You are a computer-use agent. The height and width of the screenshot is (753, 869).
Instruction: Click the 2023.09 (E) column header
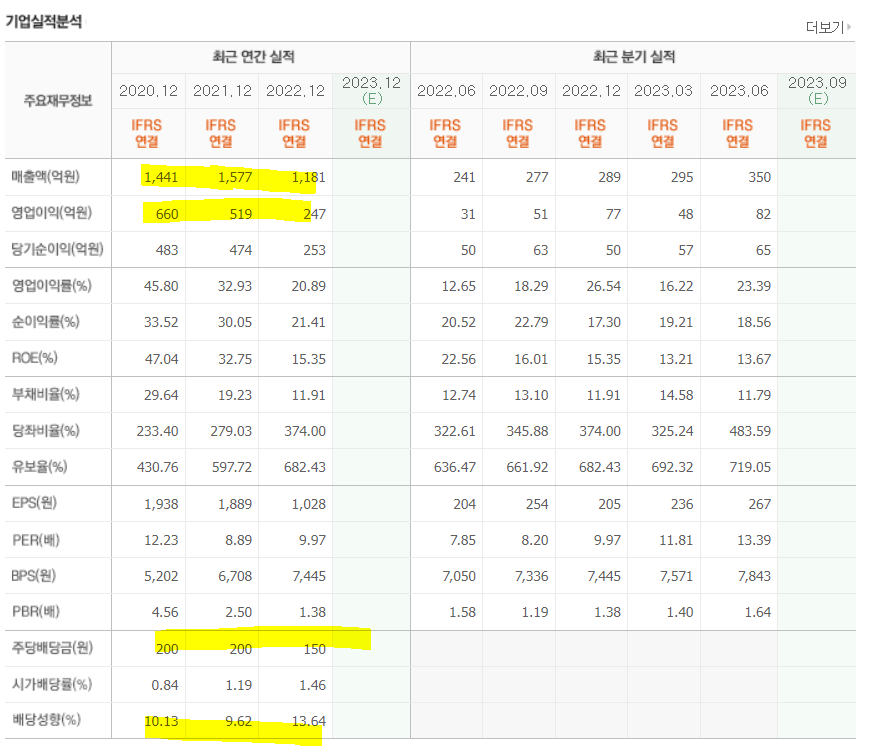[x=817, y=90]
